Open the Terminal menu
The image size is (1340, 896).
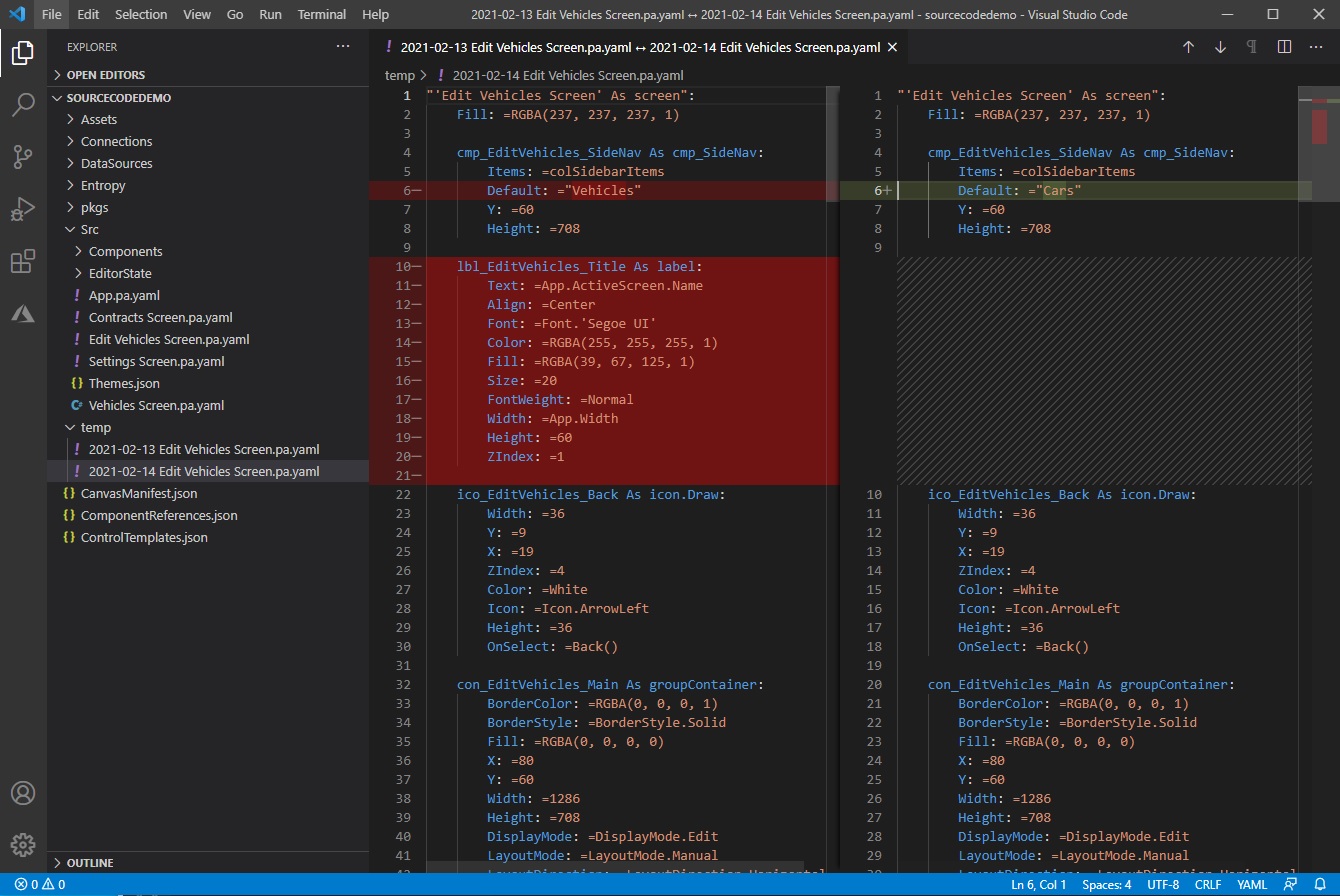point(321,14)
